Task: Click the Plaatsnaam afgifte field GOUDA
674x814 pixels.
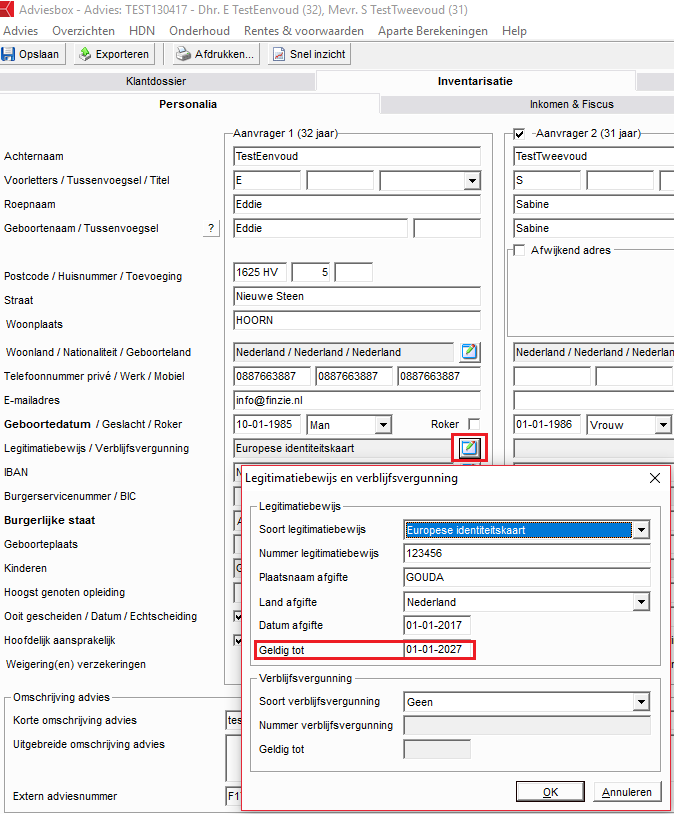Action: coord(527,577)
